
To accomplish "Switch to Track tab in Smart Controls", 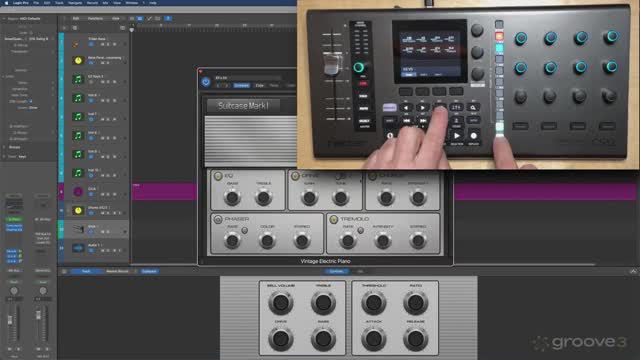I will 86,271.
